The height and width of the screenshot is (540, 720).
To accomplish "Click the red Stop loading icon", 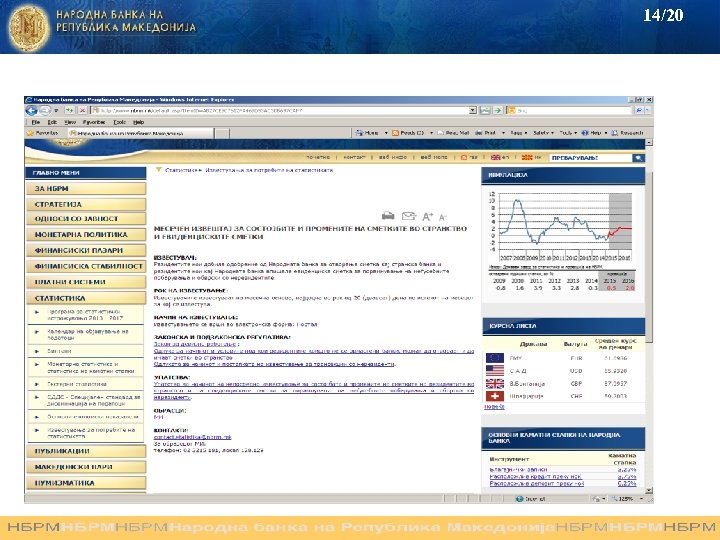I will (82, 110).
